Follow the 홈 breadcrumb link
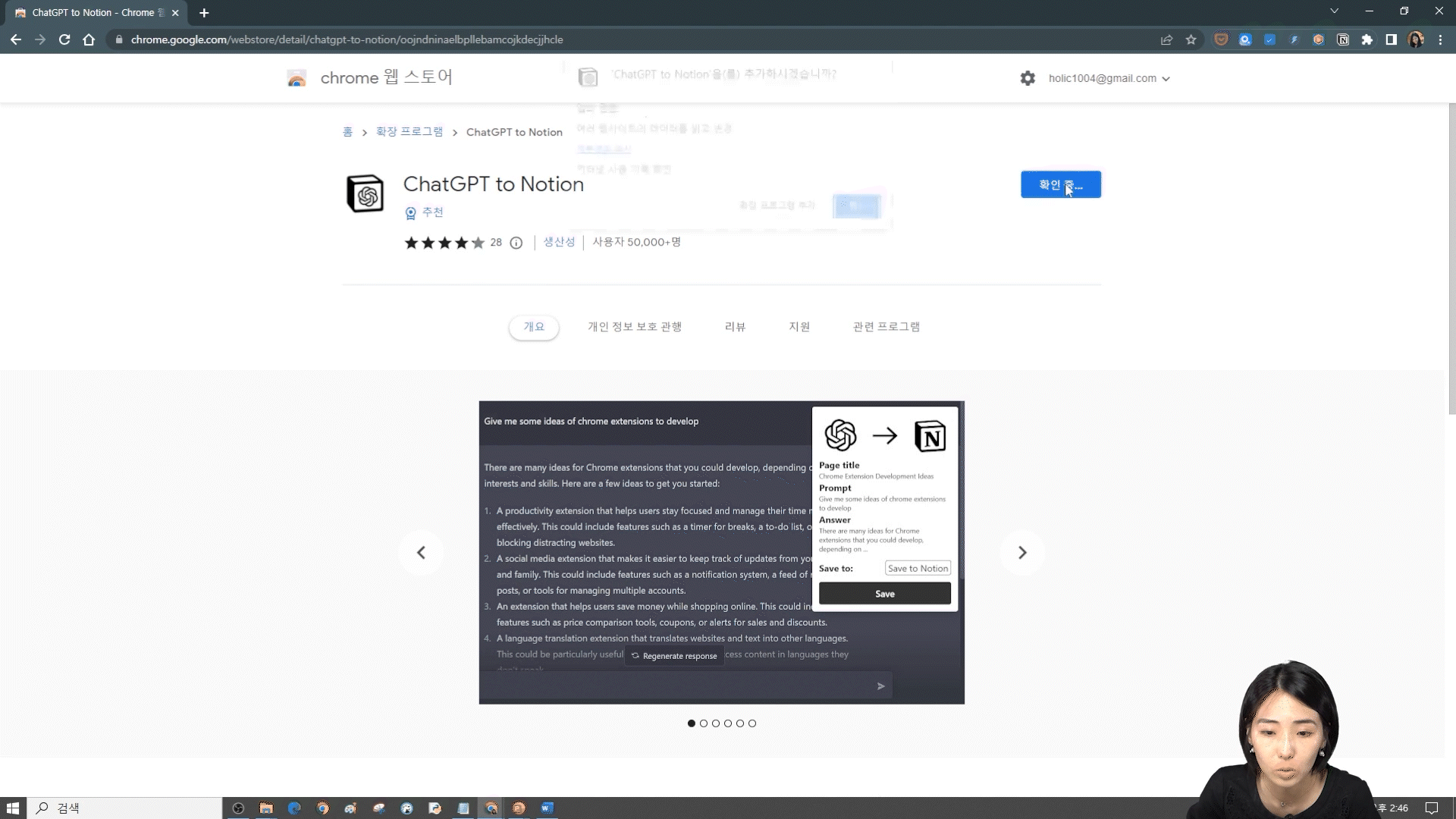Viewport: 1456px width, 819px height. [x=347, y=132]
